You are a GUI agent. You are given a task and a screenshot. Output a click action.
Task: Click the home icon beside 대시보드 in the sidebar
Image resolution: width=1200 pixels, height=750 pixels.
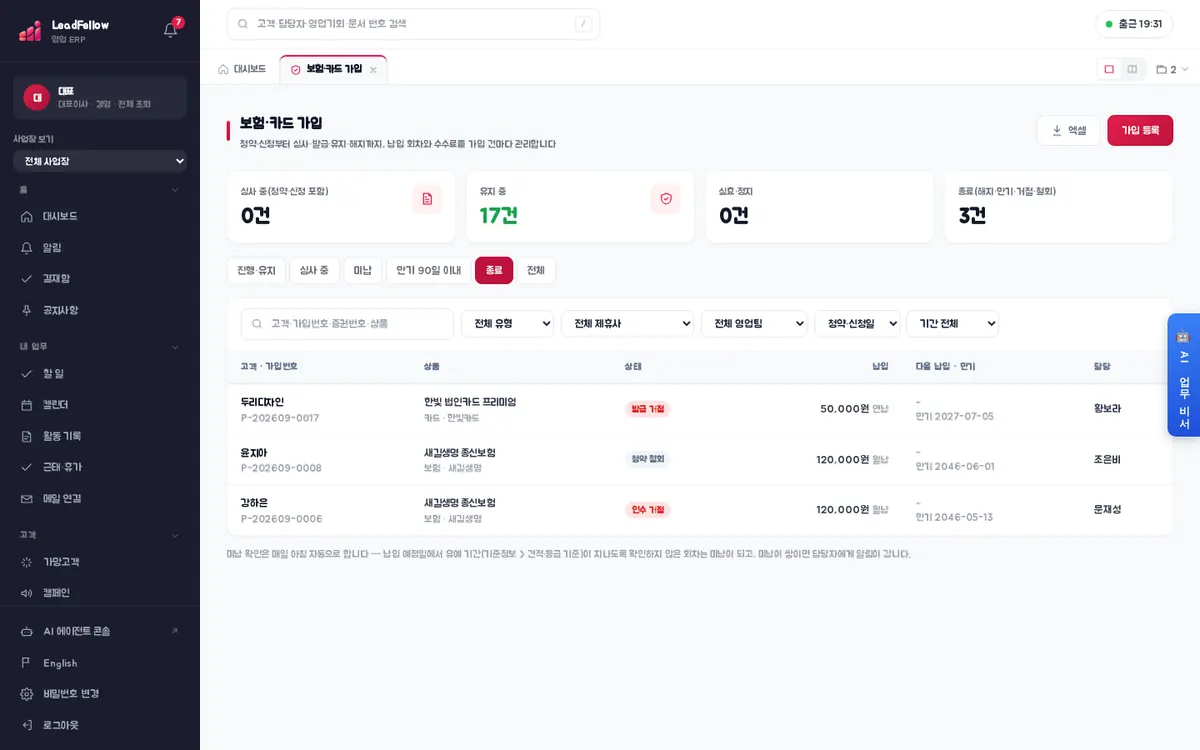[x=27, y=216]
